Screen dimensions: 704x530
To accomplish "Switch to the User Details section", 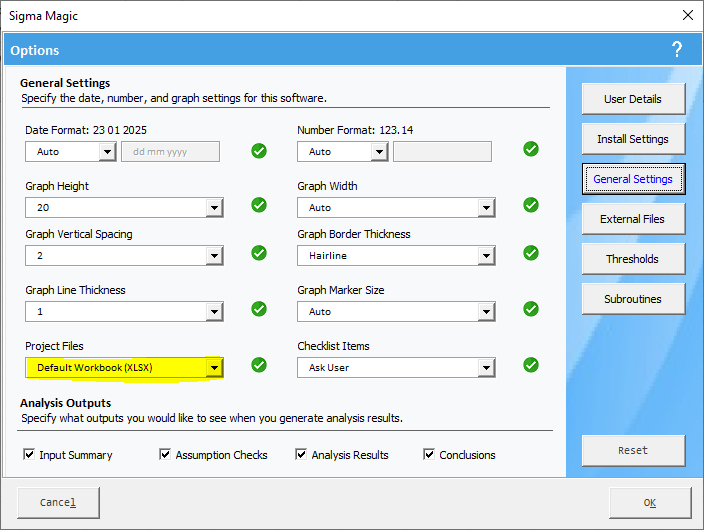I will click(x=633, y=99).
